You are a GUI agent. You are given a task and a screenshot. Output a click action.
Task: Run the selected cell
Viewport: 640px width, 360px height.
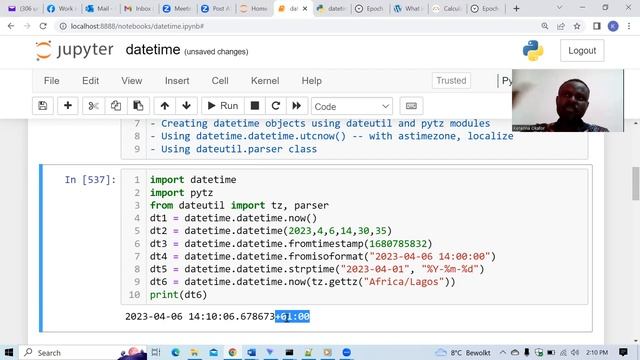pos(223,106)
